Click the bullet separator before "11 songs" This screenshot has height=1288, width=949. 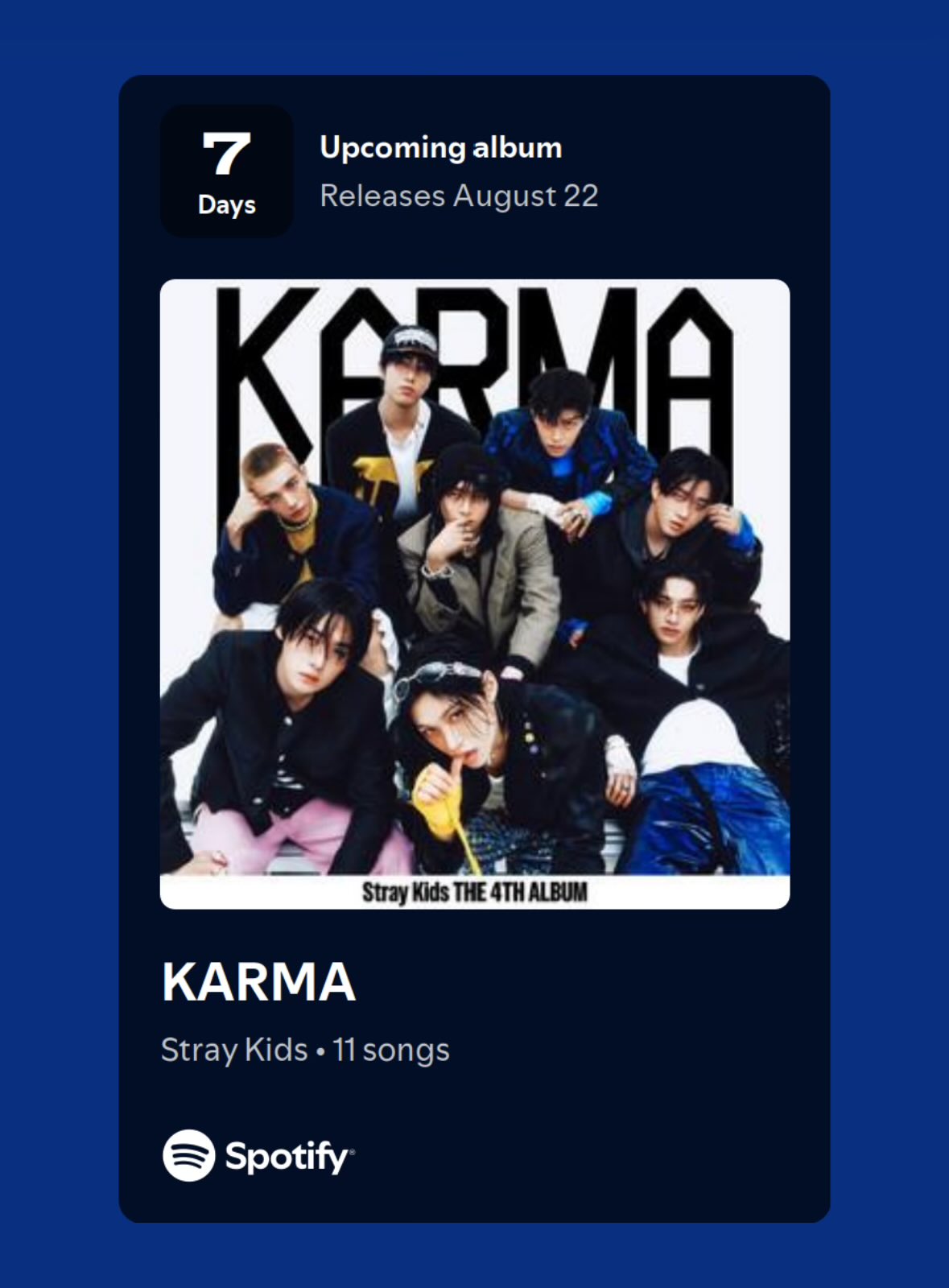click(x=320, y=1052)
